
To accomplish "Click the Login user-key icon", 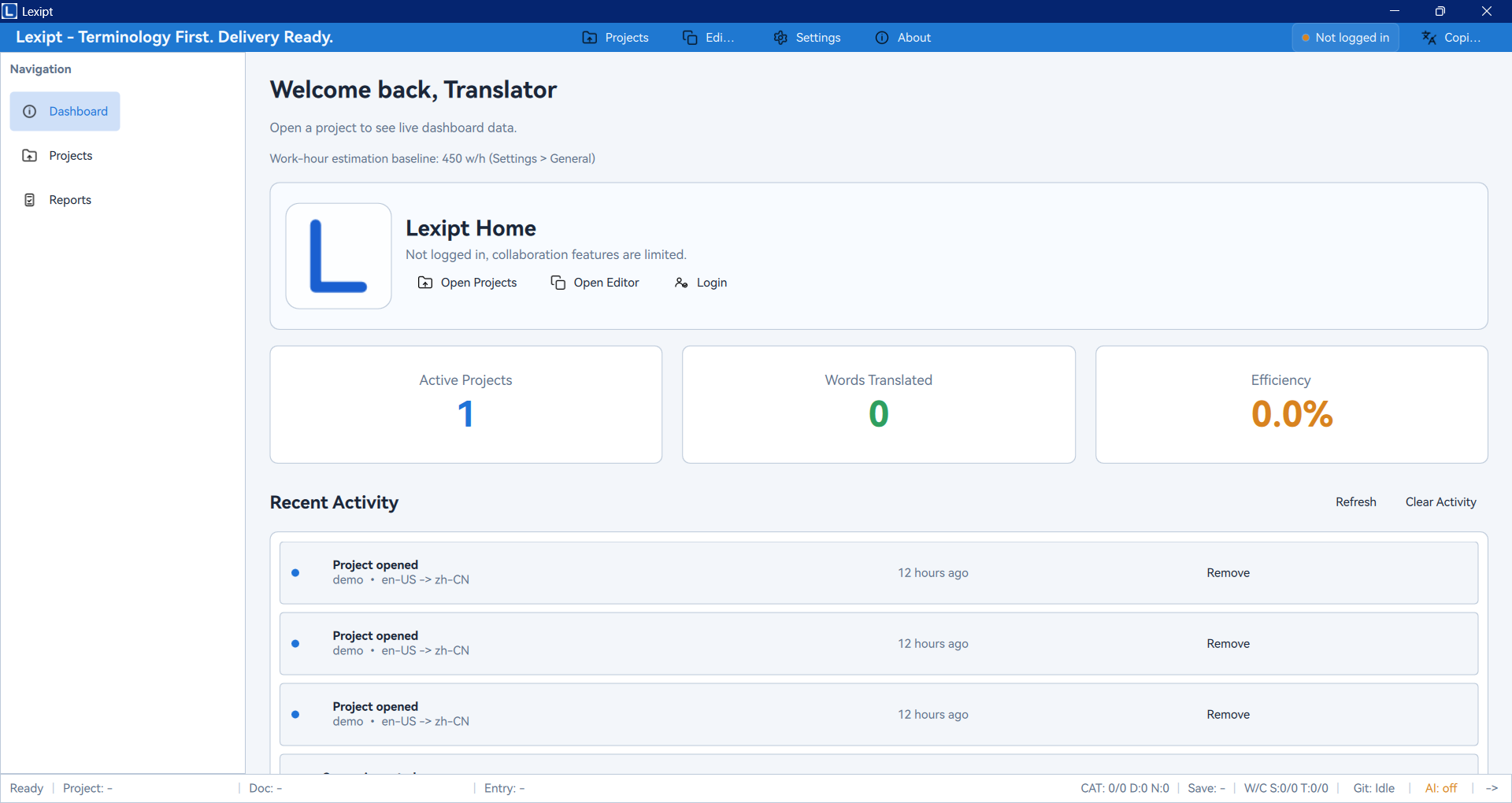I will [681, 283].
